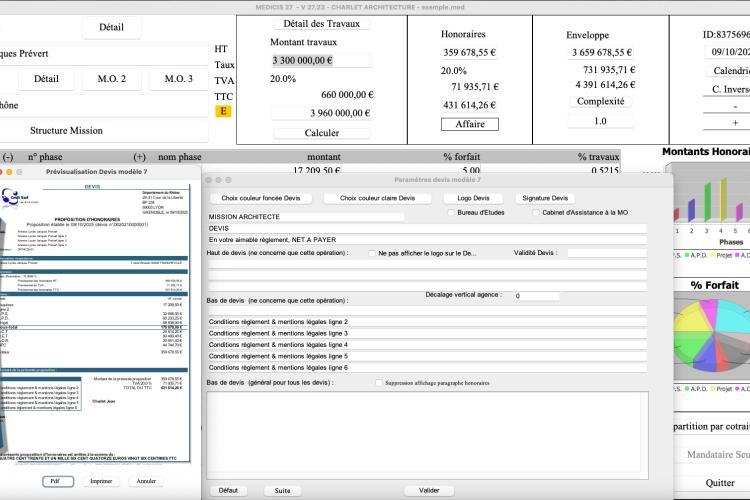Screen dimensions: 750x500
Task: Click Imprimer in the preview window
Action: pyautogui.click(x=101, y=481)
